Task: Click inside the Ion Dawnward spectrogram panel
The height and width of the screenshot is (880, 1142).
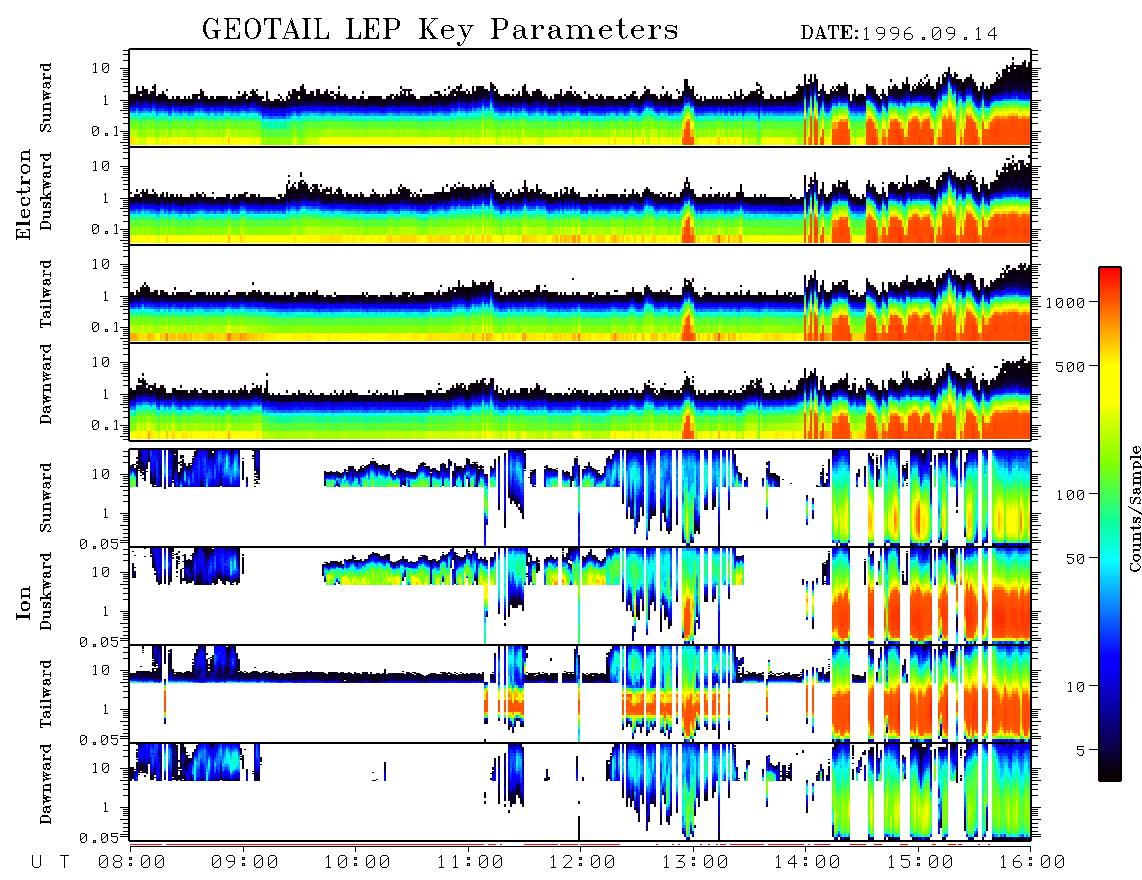Action: click(580, 791)
